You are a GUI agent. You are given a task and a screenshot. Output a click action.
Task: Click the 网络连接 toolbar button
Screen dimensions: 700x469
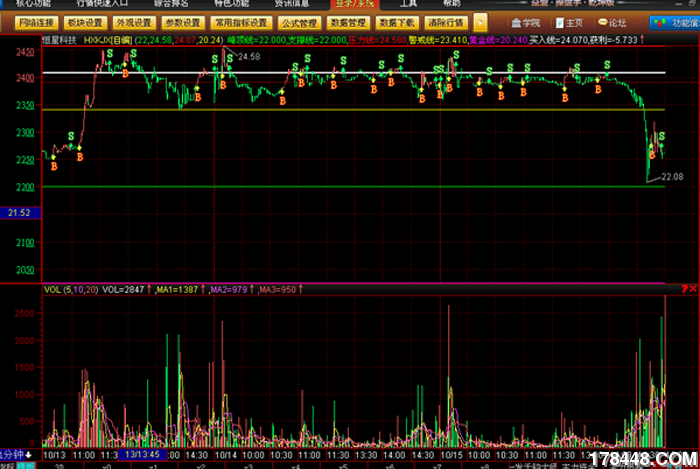35,21
